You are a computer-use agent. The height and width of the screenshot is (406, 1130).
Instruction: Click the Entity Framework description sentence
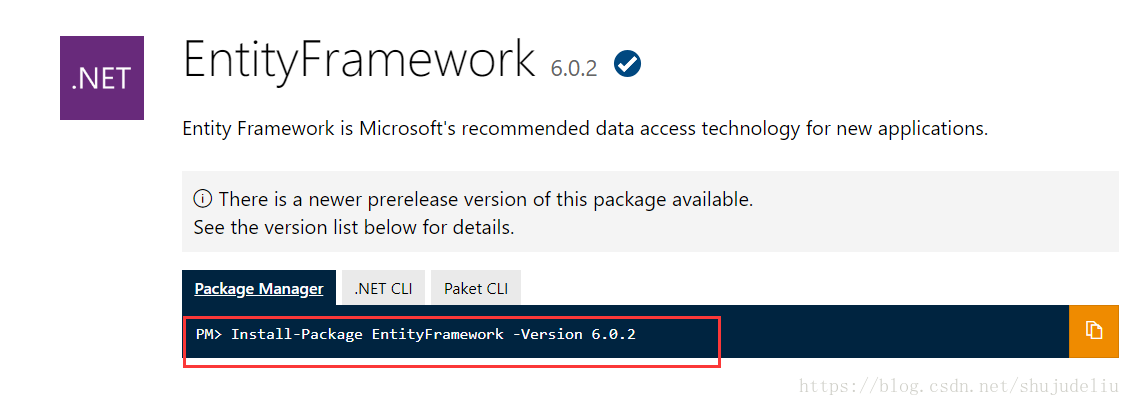coord(585,130)
